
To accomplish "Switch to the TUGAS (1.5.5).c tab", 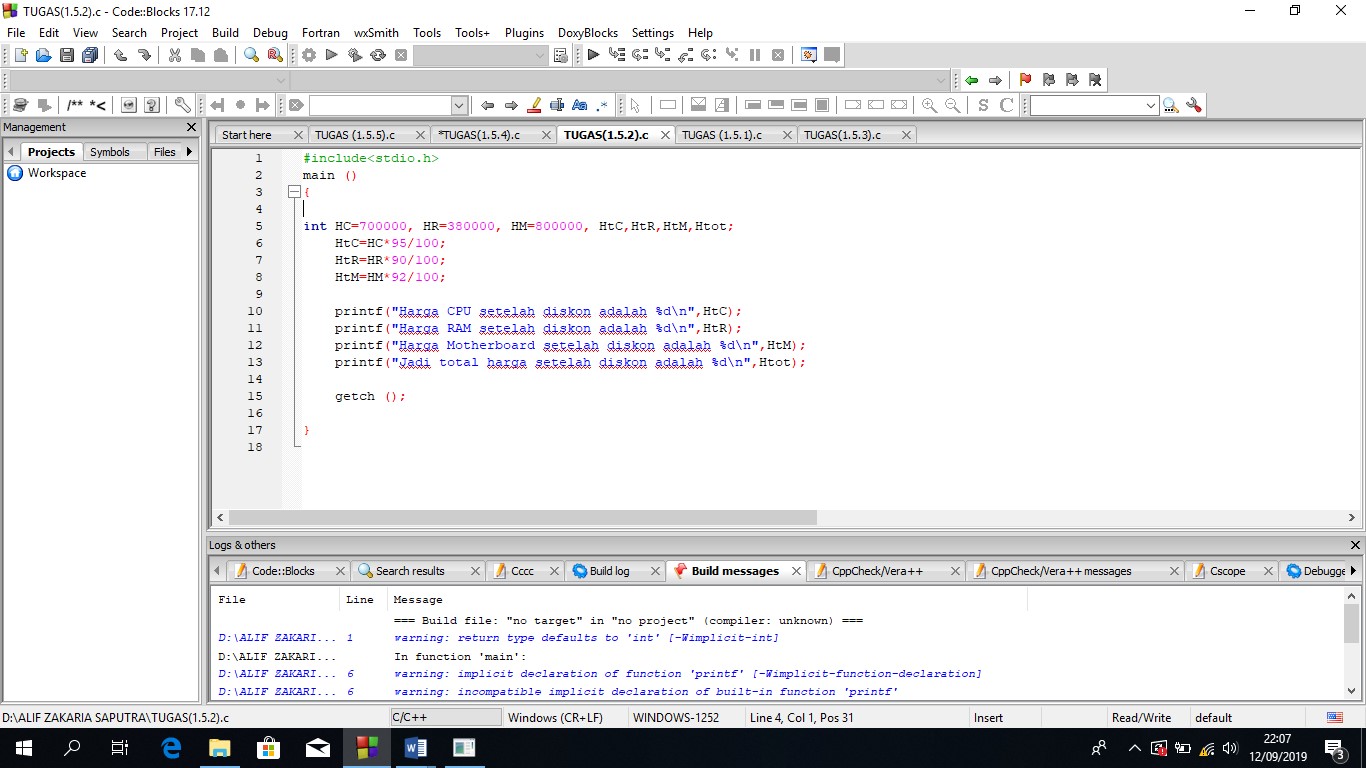I will point(354,135).
